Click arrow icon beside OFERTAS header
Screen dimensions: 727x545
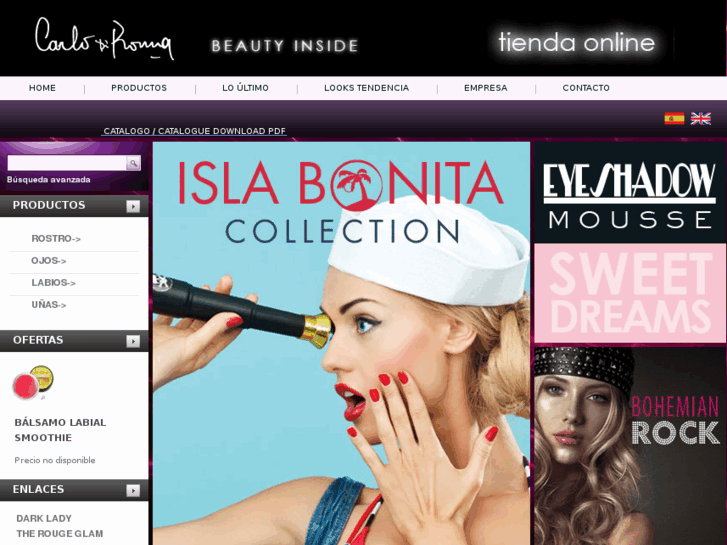tap(133, 341)
